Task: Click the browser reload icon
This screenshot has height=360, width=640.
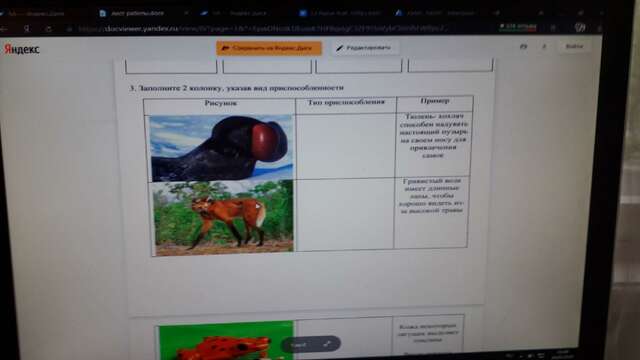Action: pos(49,29)
